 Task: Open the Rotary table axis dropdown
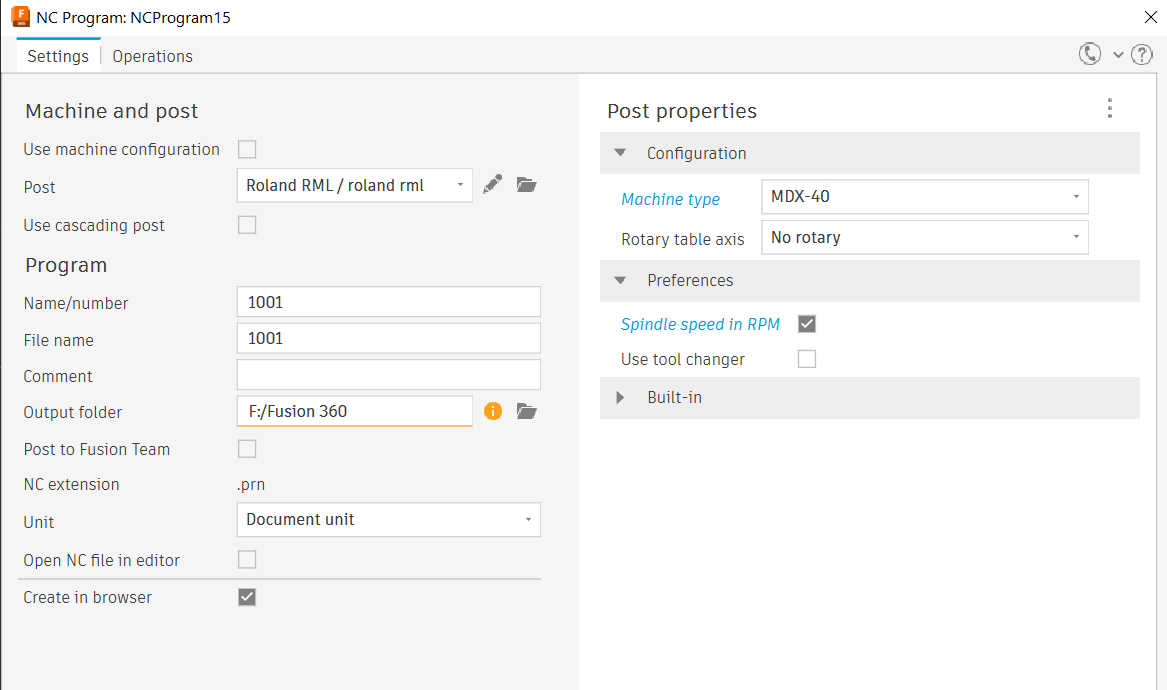click(924, 238)
